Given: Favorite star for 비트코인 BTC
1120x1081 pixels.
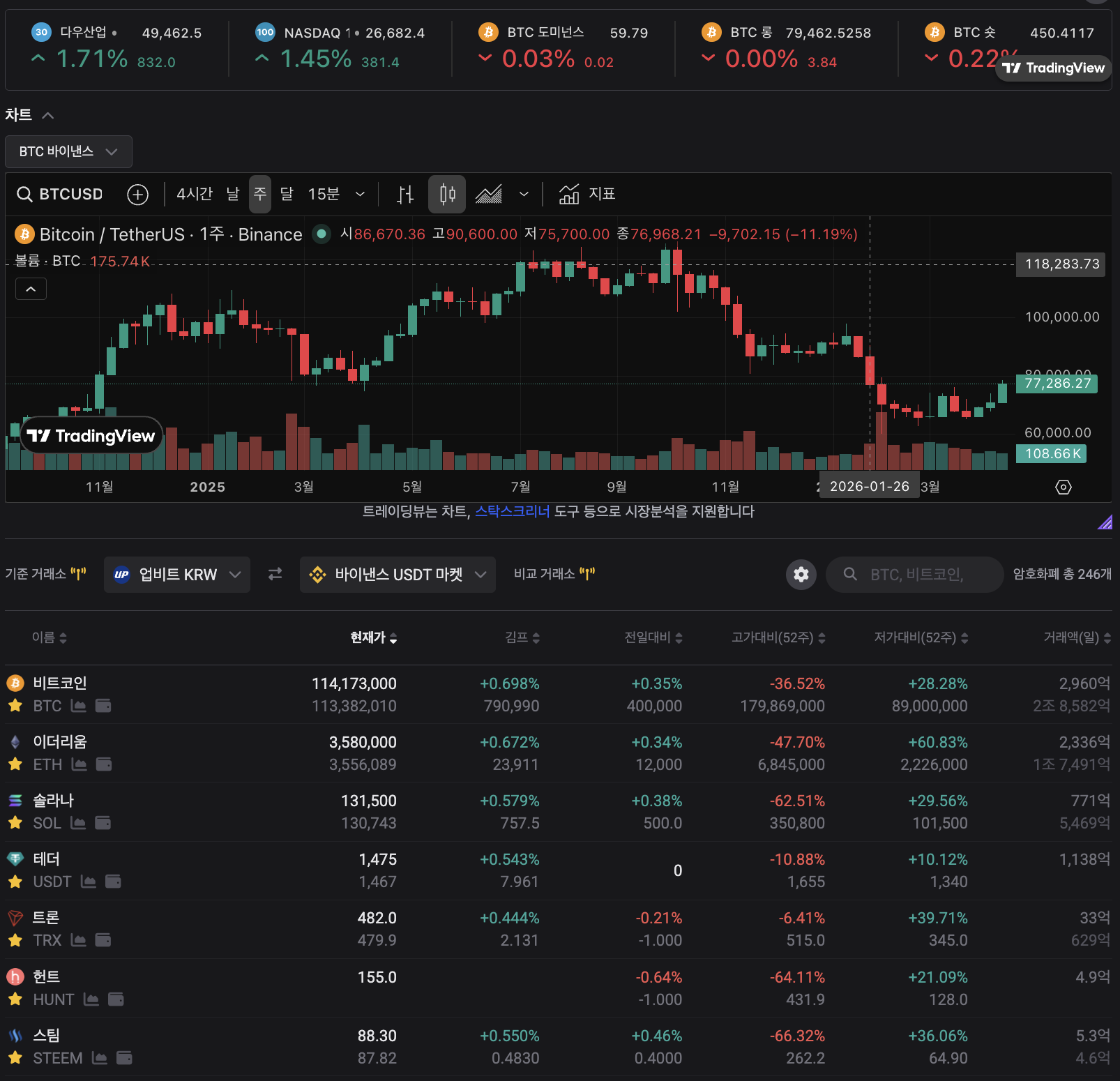Looking at the screenshot, I should point(15,706).
